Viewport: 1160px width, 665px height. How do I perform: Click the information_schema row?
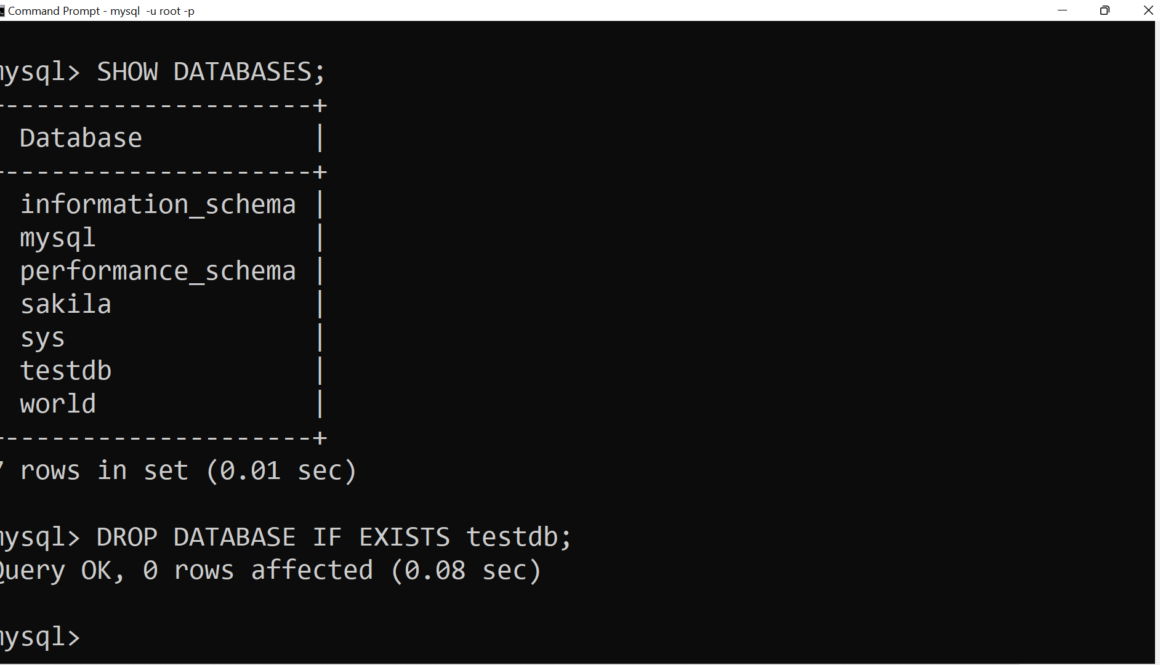tap(158, 205)
